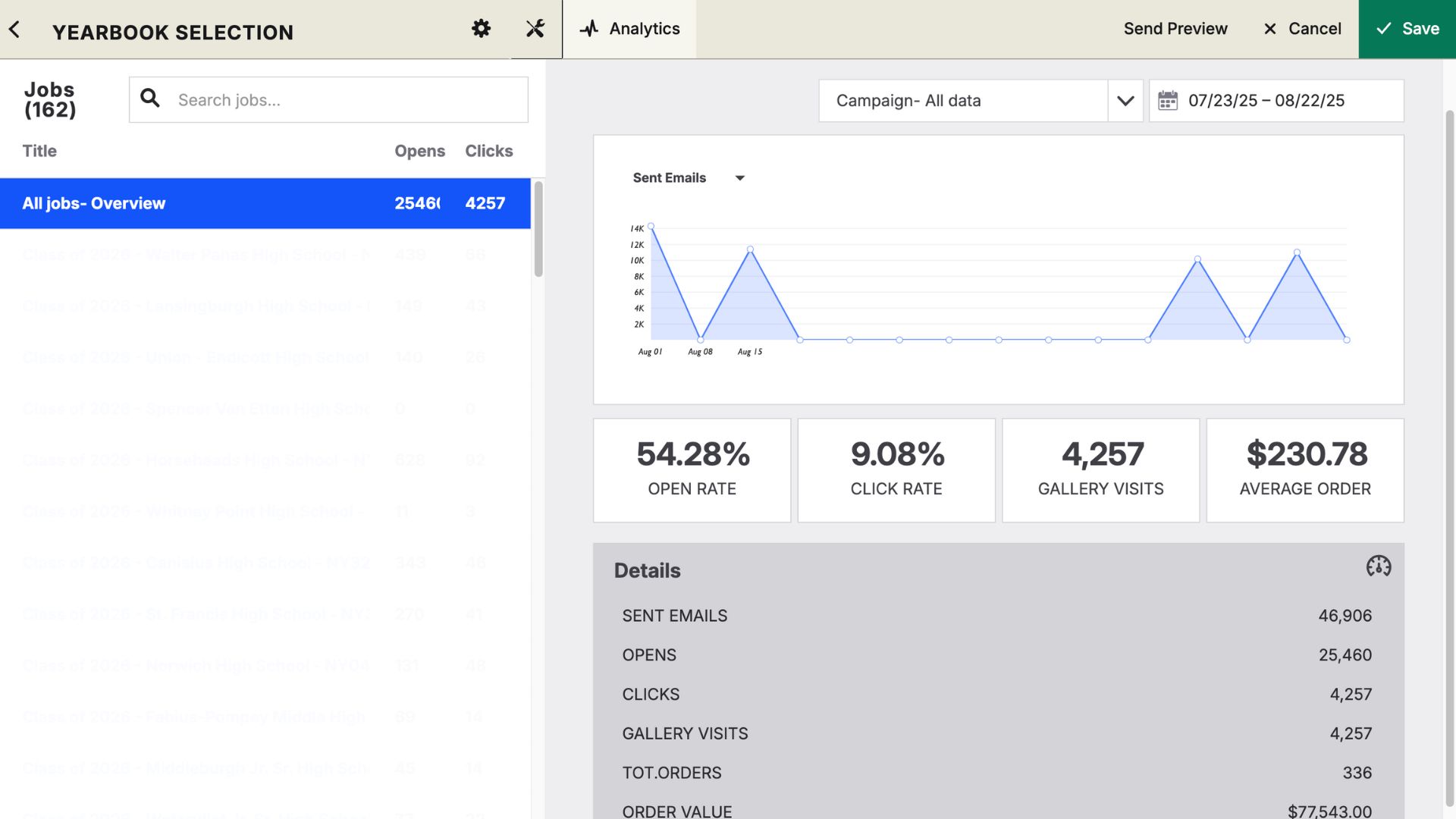Click the Average Order $230.78 card
The width and height of the screenshot is (1456, 819).
[x=1304, y=470]
